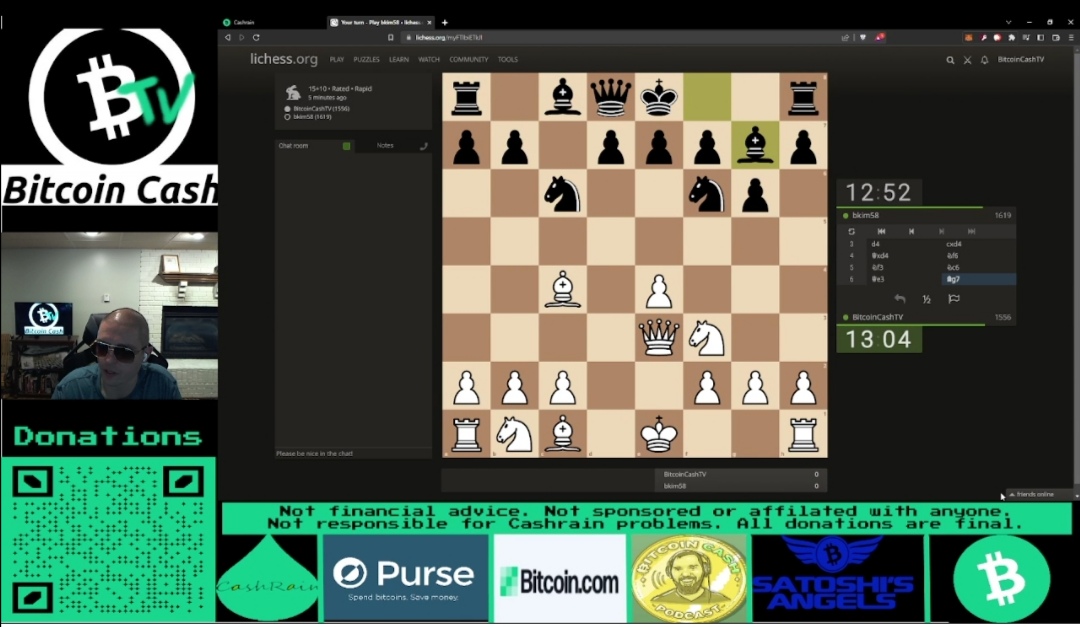Open the extensions puzzle-piece icon

[x=1012, y=38]
